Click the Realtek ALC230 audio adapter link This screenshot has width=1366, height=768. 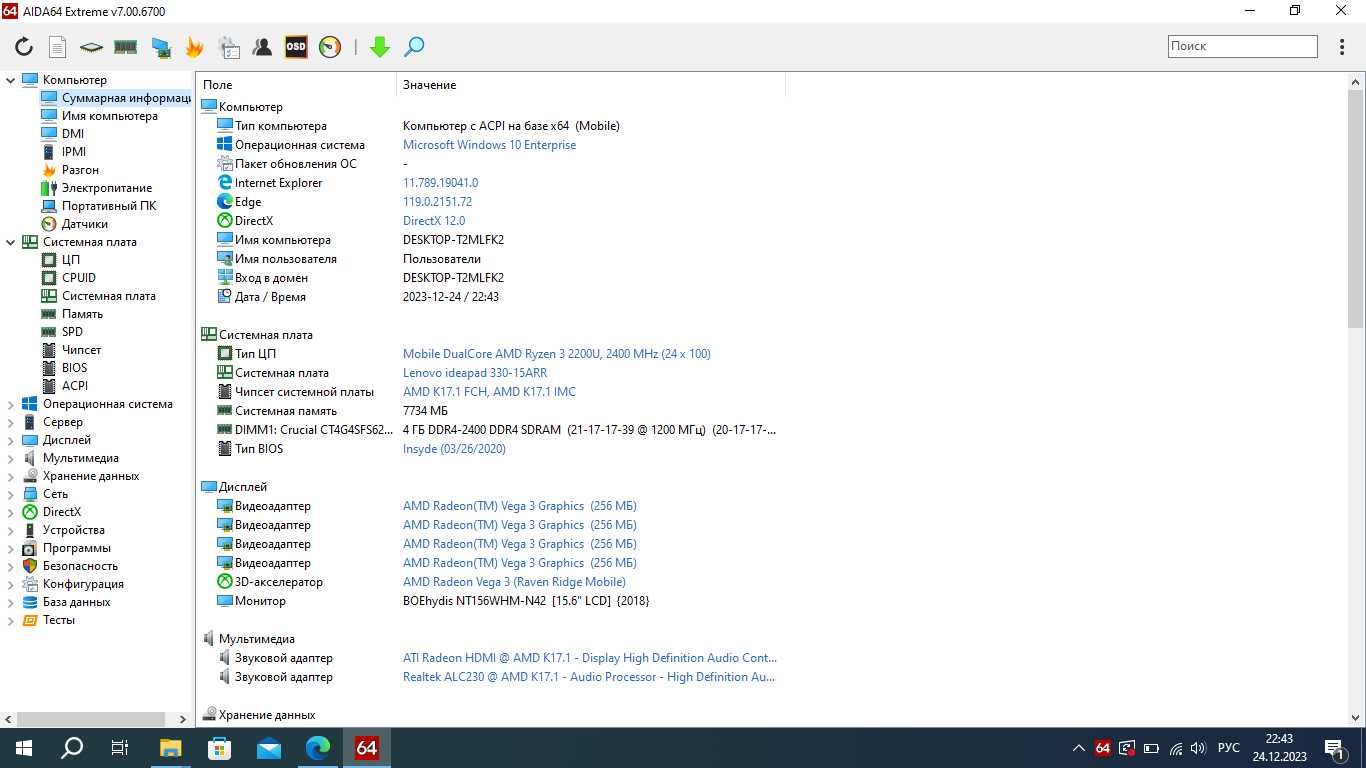[589, 677]
